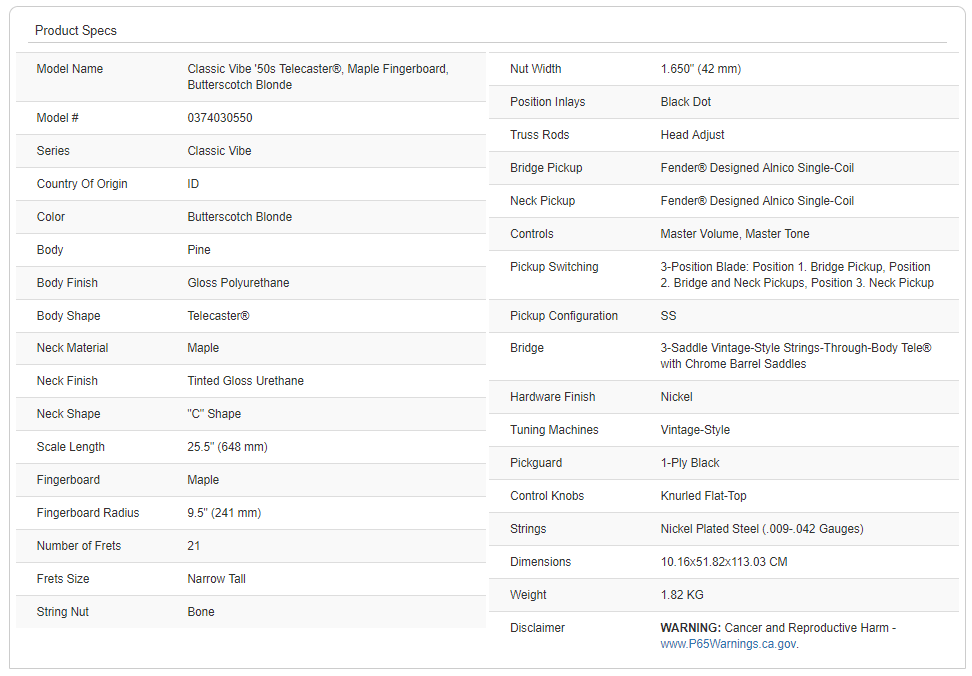Click the bold WARNING disclaimer text
Image resolution: width=972 pixels, height=676 pixels.
(x=691, y=628)
